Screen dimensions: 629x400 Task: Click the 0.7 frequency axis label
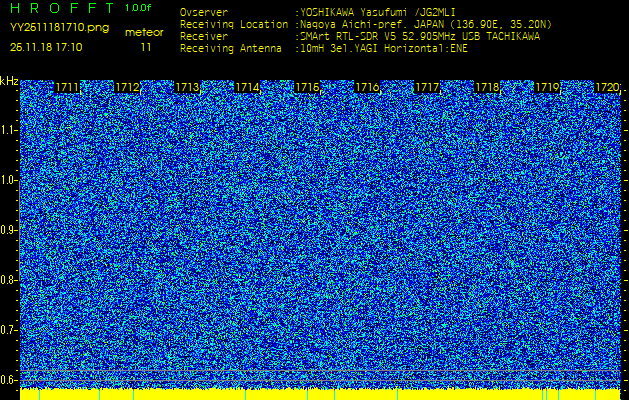click(x=8, y=330)
